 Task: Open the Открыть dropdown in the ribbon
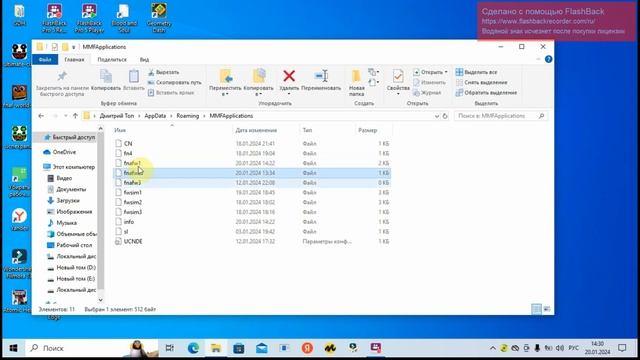pos(430,72)
